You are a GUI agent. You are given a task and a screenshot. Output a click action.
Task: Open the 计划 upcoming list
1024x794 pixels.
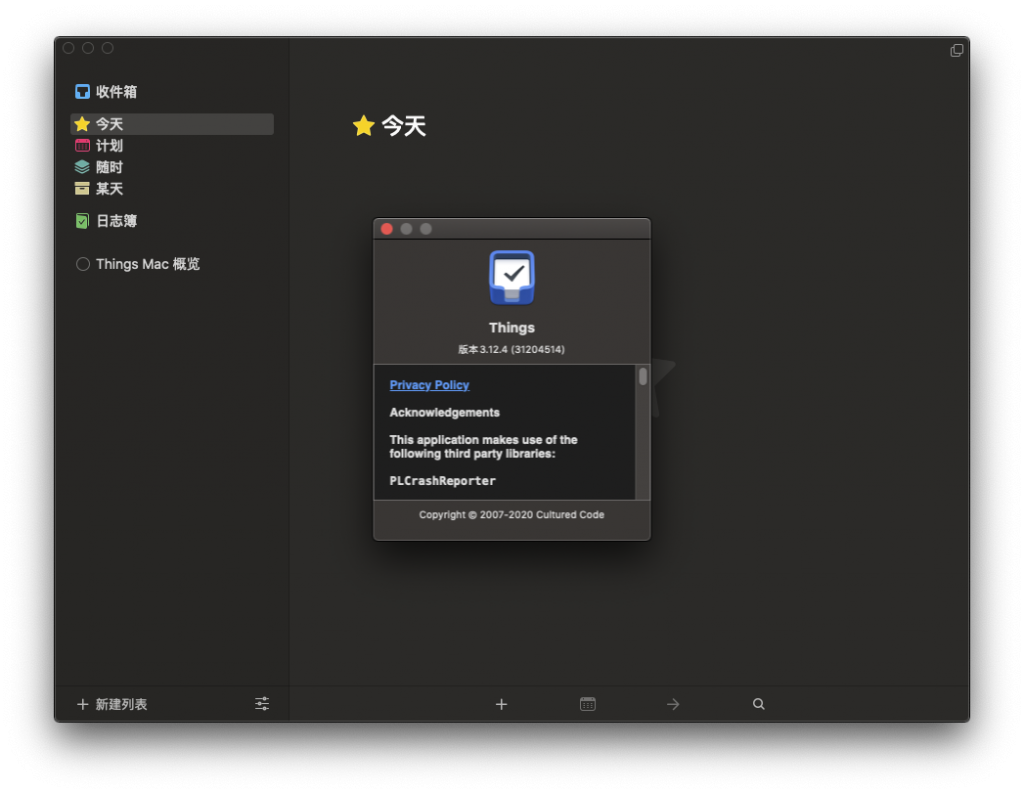click(x=172, y=146)
